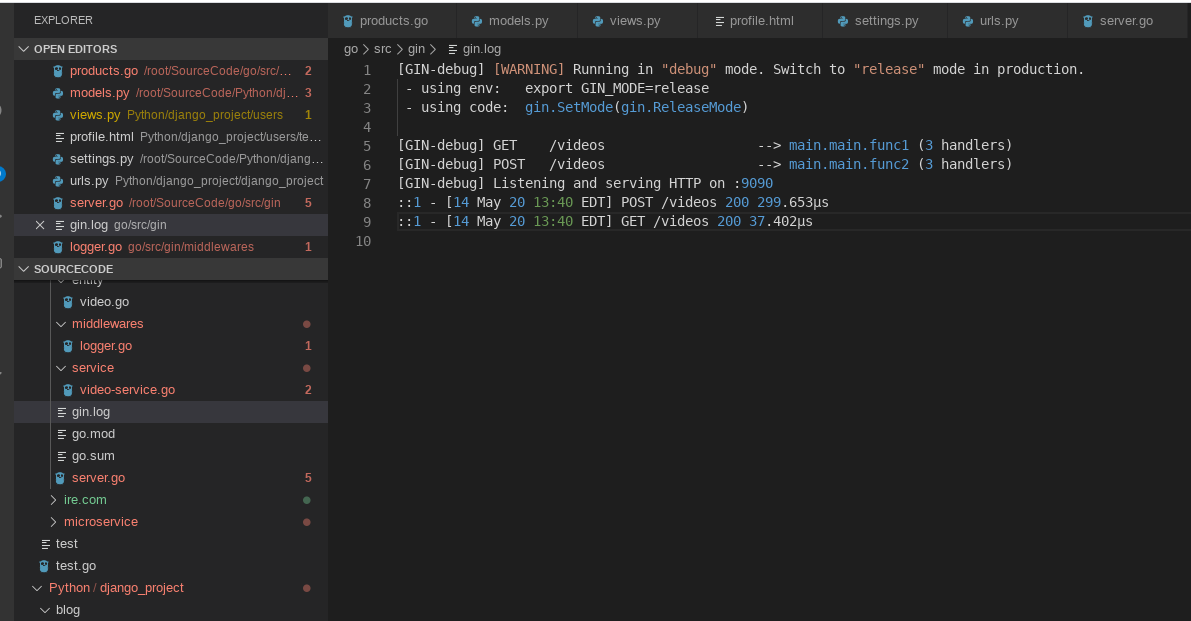This screenshot has height=621, width=1191.
Task: Click the Go file icon beside products.go tab
Action: (348, 21)
